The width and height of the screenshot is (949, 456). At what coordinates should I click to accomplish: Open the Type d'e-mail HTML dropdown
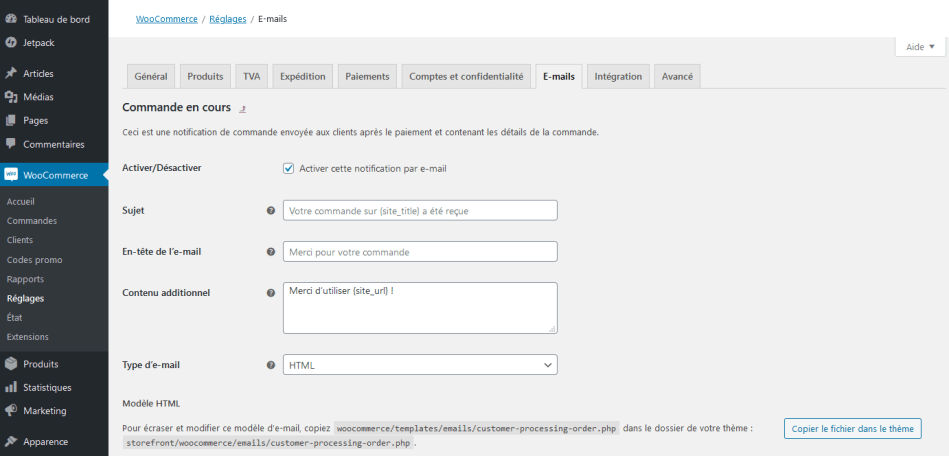click(420, 365)
